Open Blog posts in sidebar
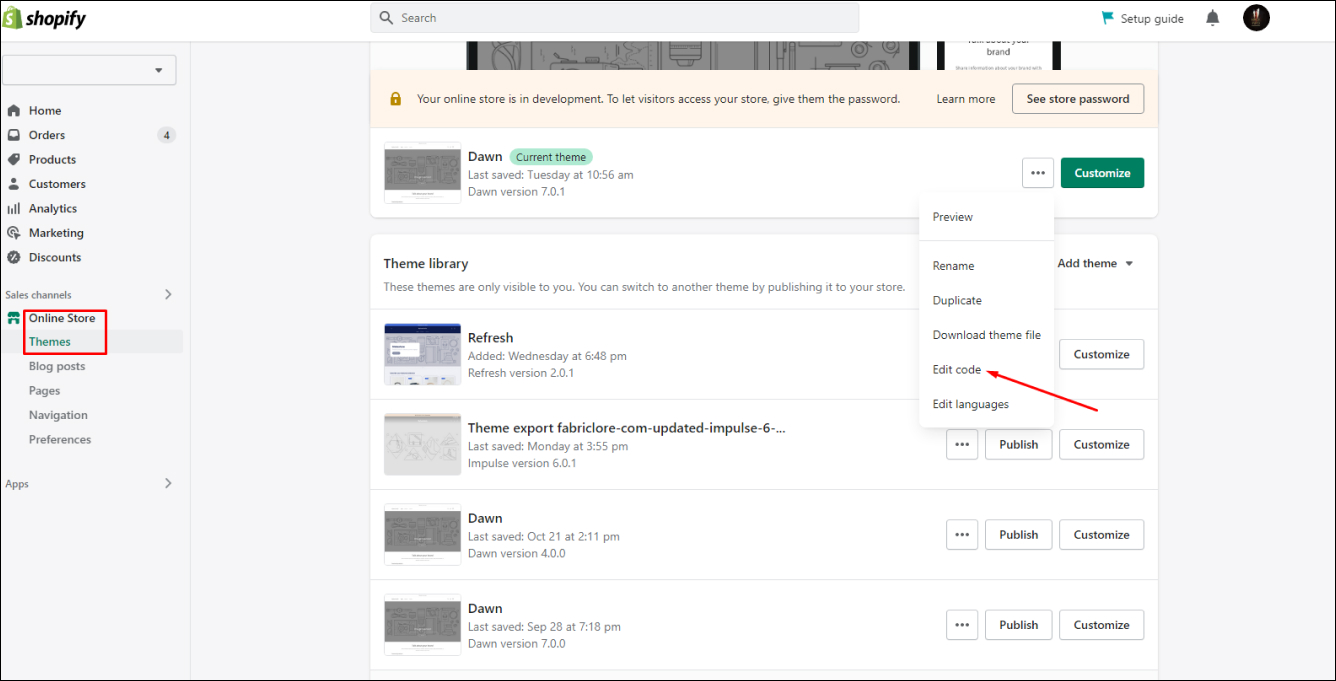1336x681 pixels. tap(57, 367)
